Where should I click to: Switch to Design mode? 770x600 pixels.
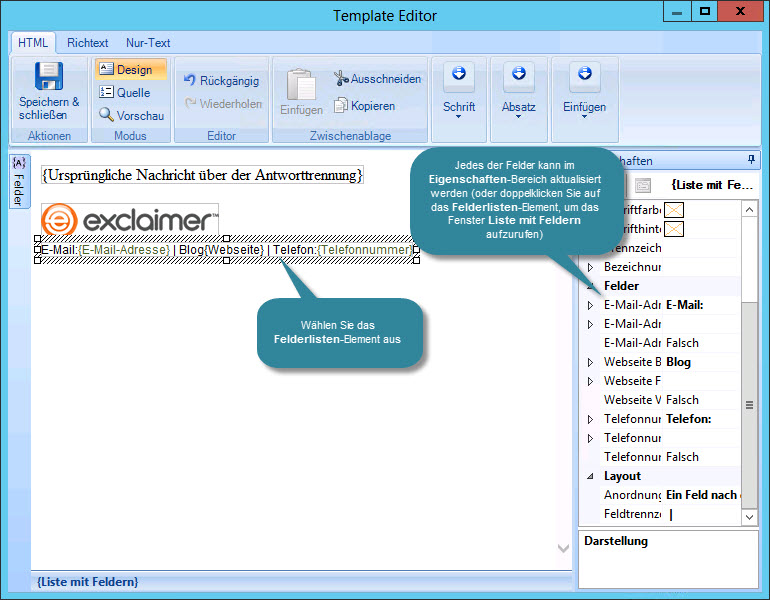[130, 69]
